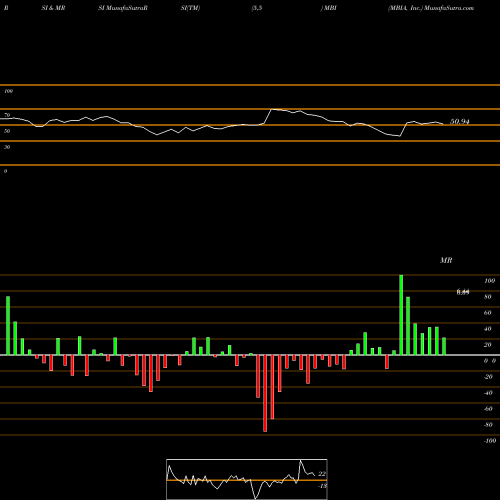
Task: Click the 'SI & MR' header text
Action: tap(53, 8)
